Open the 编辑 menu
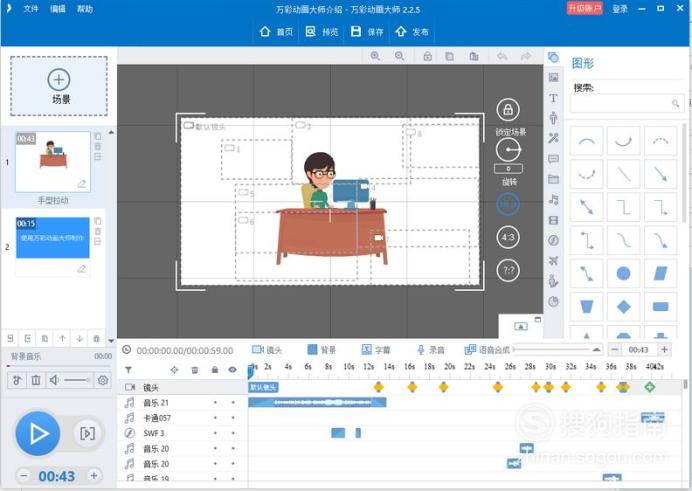 [57, 9]
